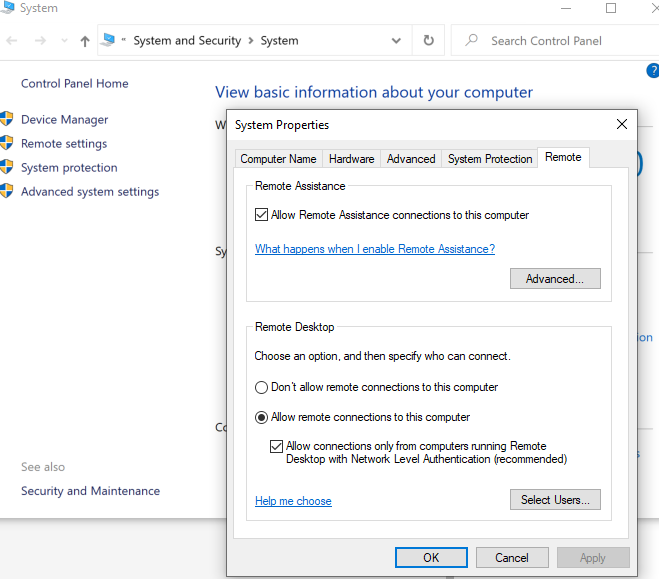Click the computer icon in the address bar
This screenshot has height=579, width=659.
[x=108, y=40]
